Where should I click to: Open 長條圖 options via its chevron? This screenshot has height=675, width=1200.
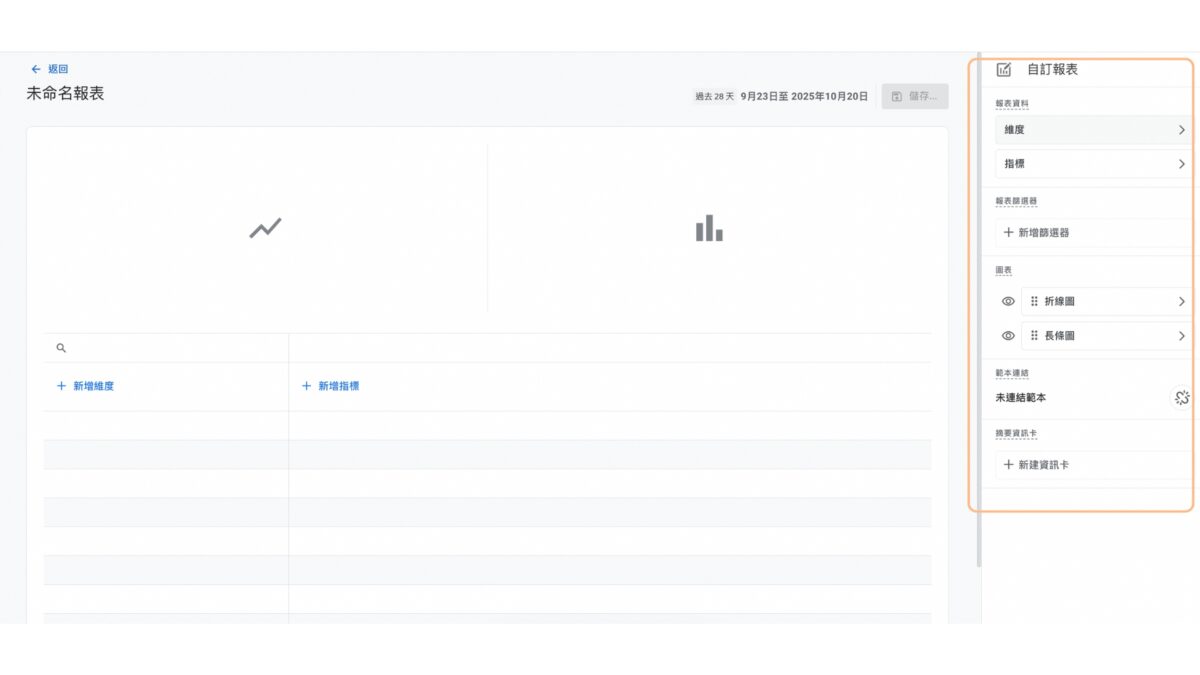[1181, 336]
